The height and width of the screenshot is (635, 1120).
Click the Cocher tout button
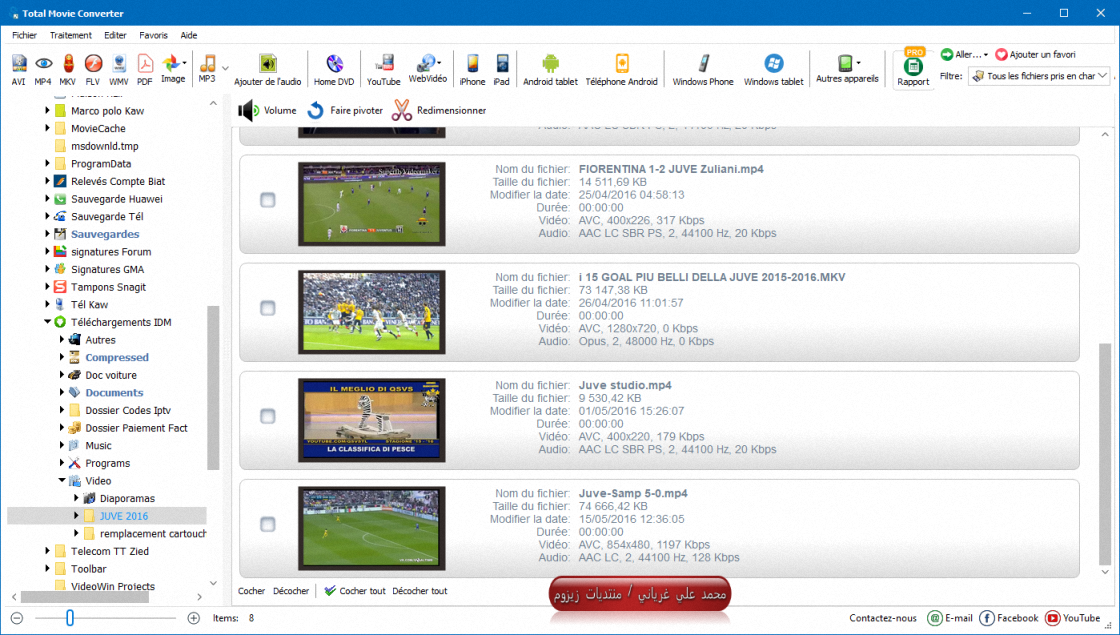(x=355, y=591)
